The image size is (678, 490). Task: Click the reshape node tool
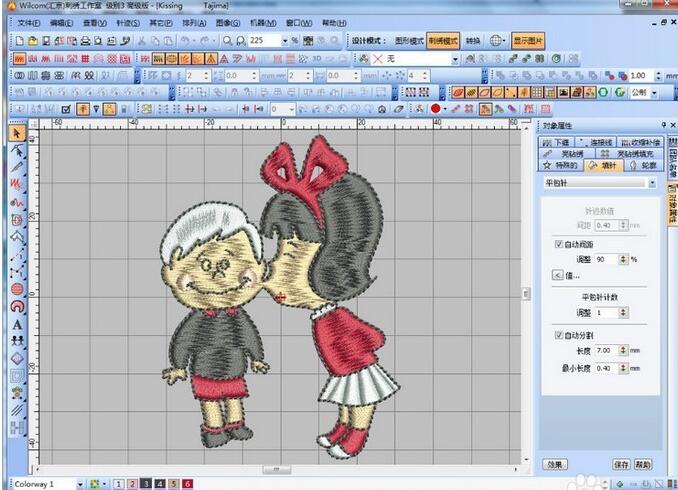tap(17, 151)
